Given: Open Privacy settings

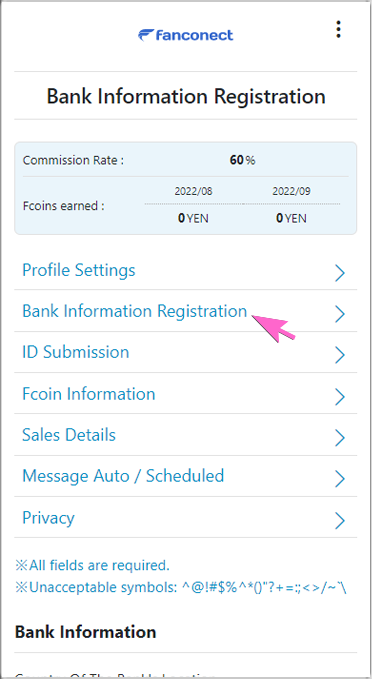Looking at the screenshot, I should tap(49, 517).
